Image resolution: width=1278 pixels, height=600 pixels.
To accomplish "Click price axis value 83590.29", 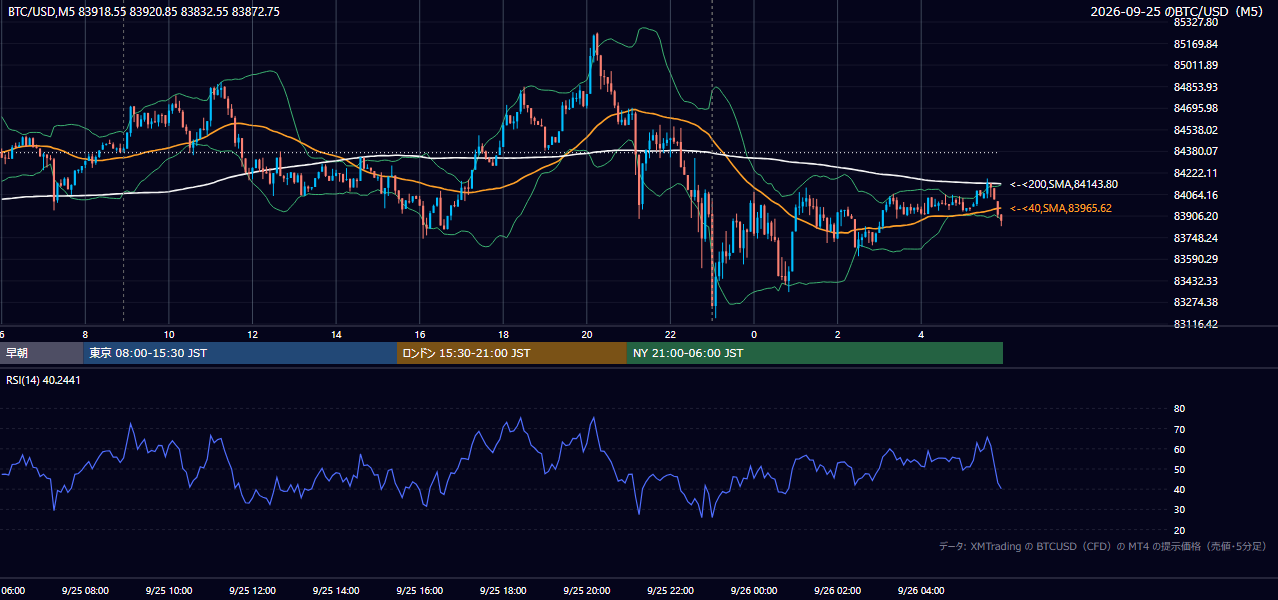I will [x=1196, y=259].
